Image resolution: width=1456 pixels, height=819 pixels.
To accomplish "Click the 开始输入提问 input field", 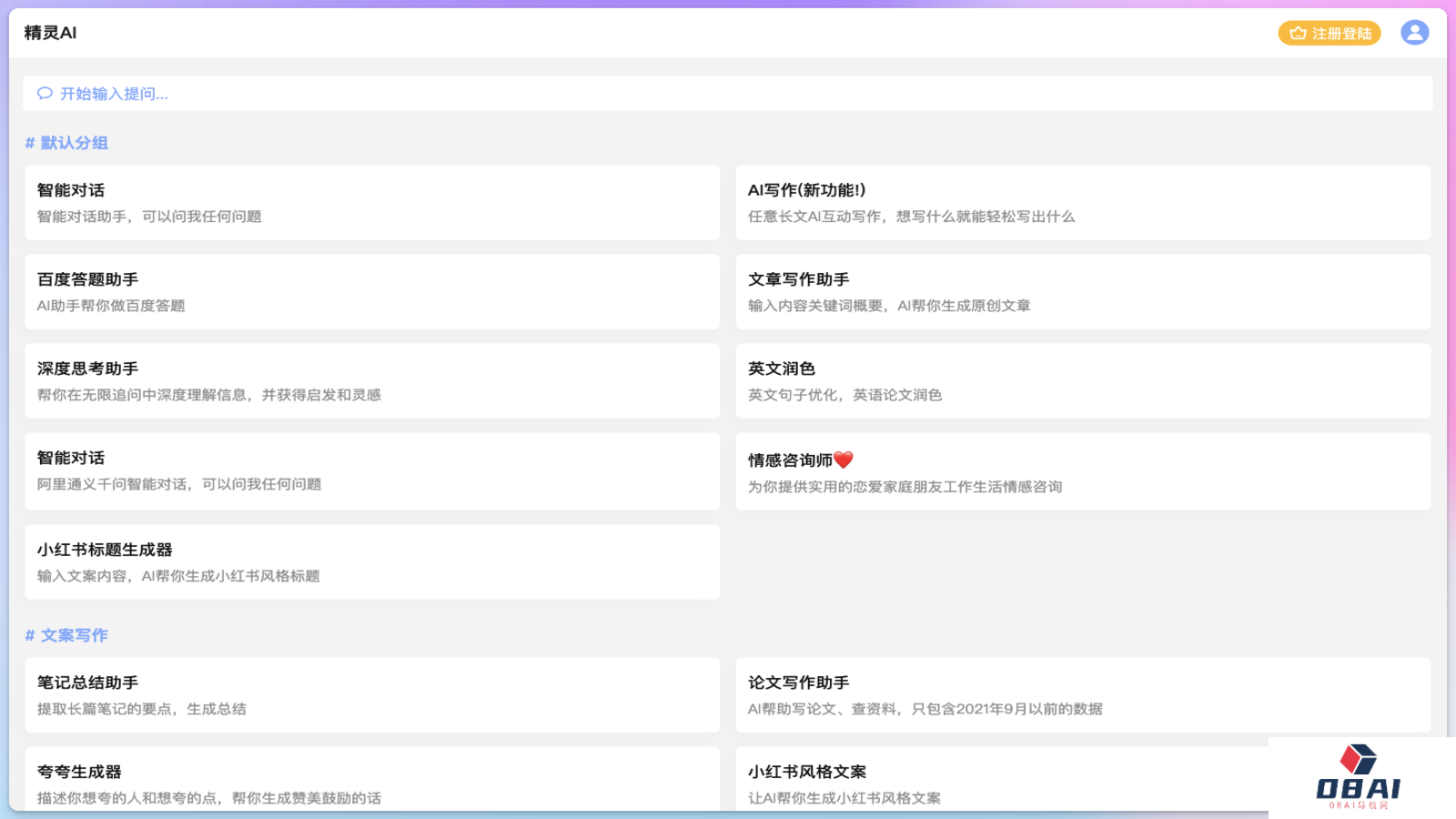I will [726, 94].
